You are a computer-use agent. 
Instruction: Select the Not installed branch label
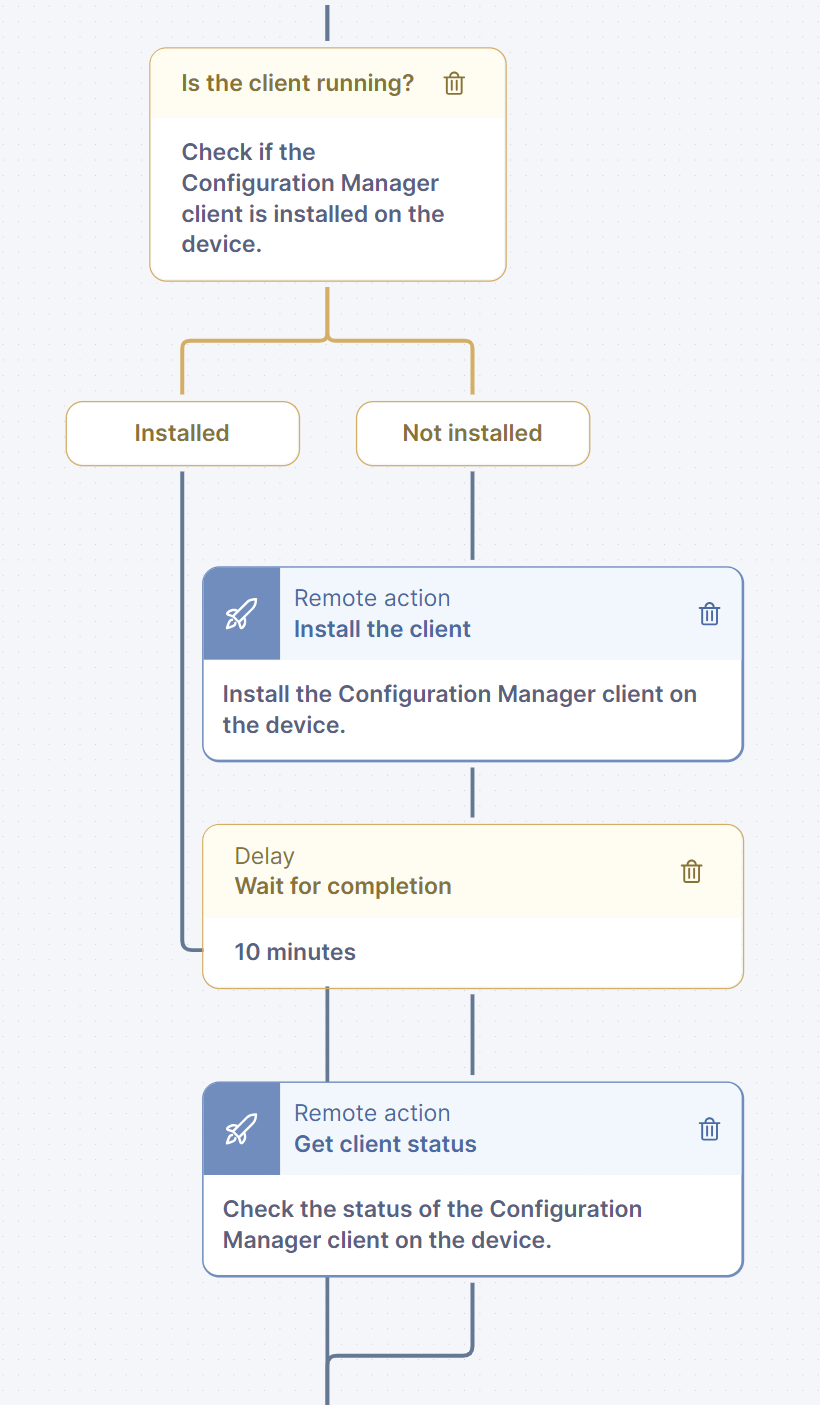click(472, 433)
